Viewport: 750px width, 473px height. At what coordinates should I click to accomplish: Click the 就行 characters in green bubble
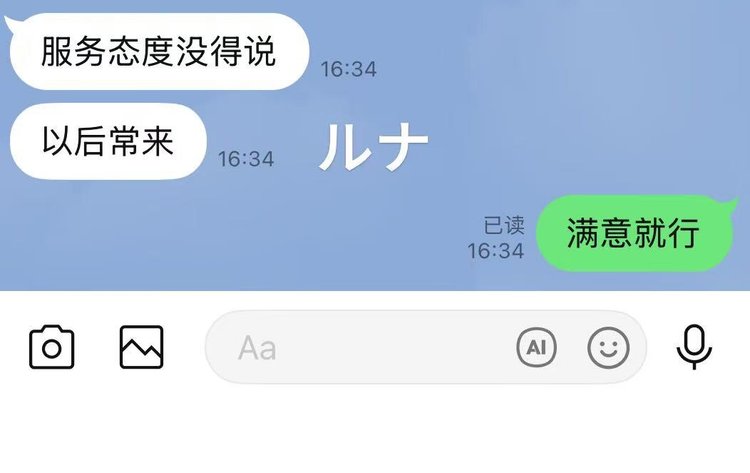[x=667, y=233]
